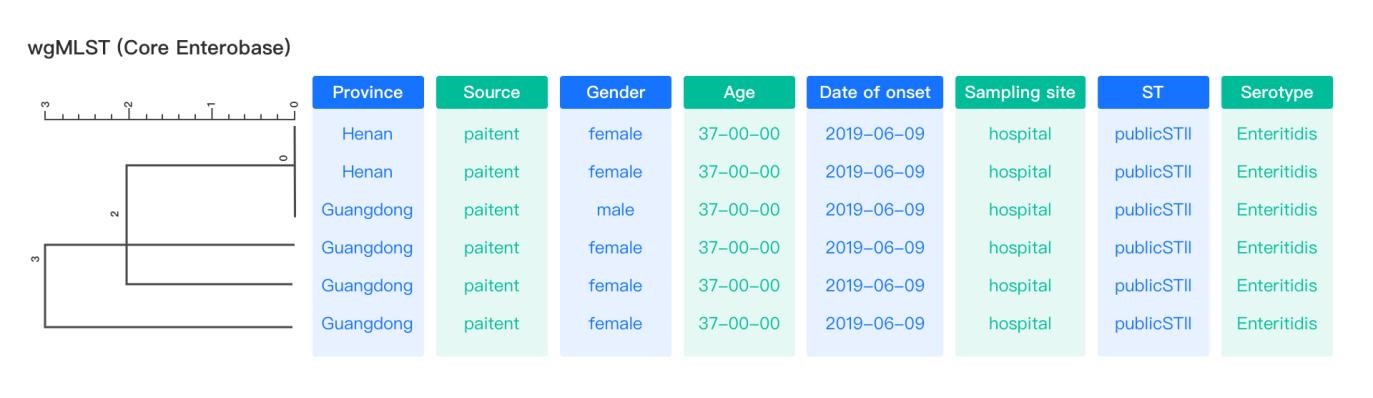This screenshot has height=398, width=1373.
Task: Click the ST column header
Action: [1153, 92]
